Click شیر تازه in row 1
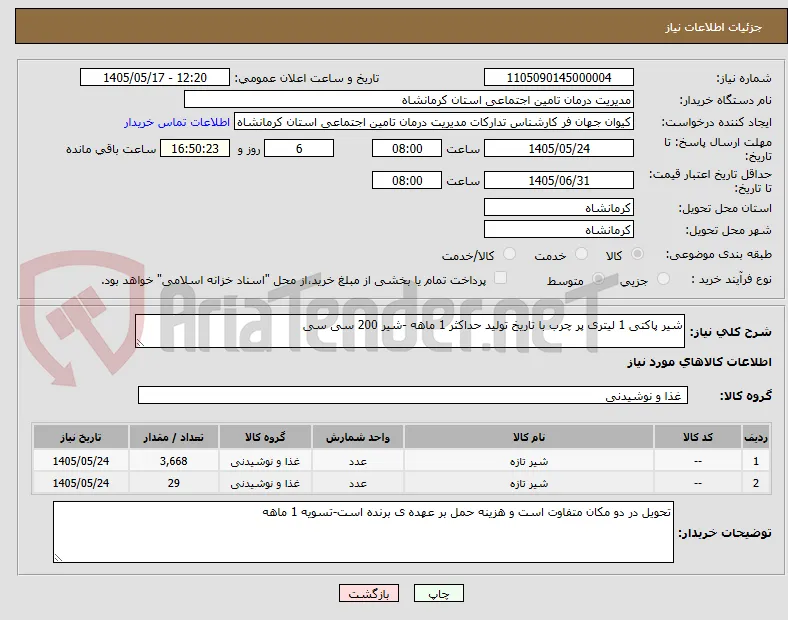The width and height of the screenshot is (788, 620). (529, 461)
